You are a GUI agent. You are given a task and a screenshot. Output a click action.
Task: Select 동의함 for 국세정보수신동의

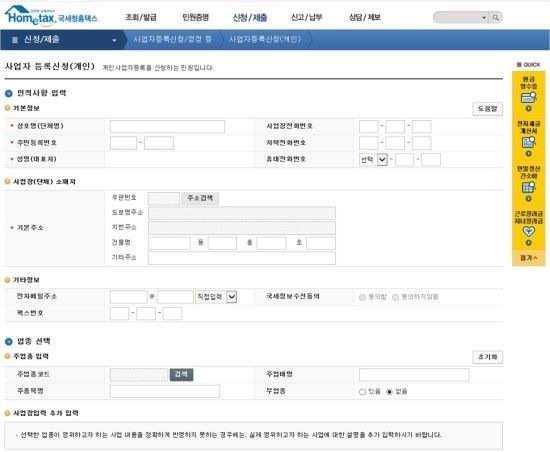pyautogui.click(x=362, y=297)
